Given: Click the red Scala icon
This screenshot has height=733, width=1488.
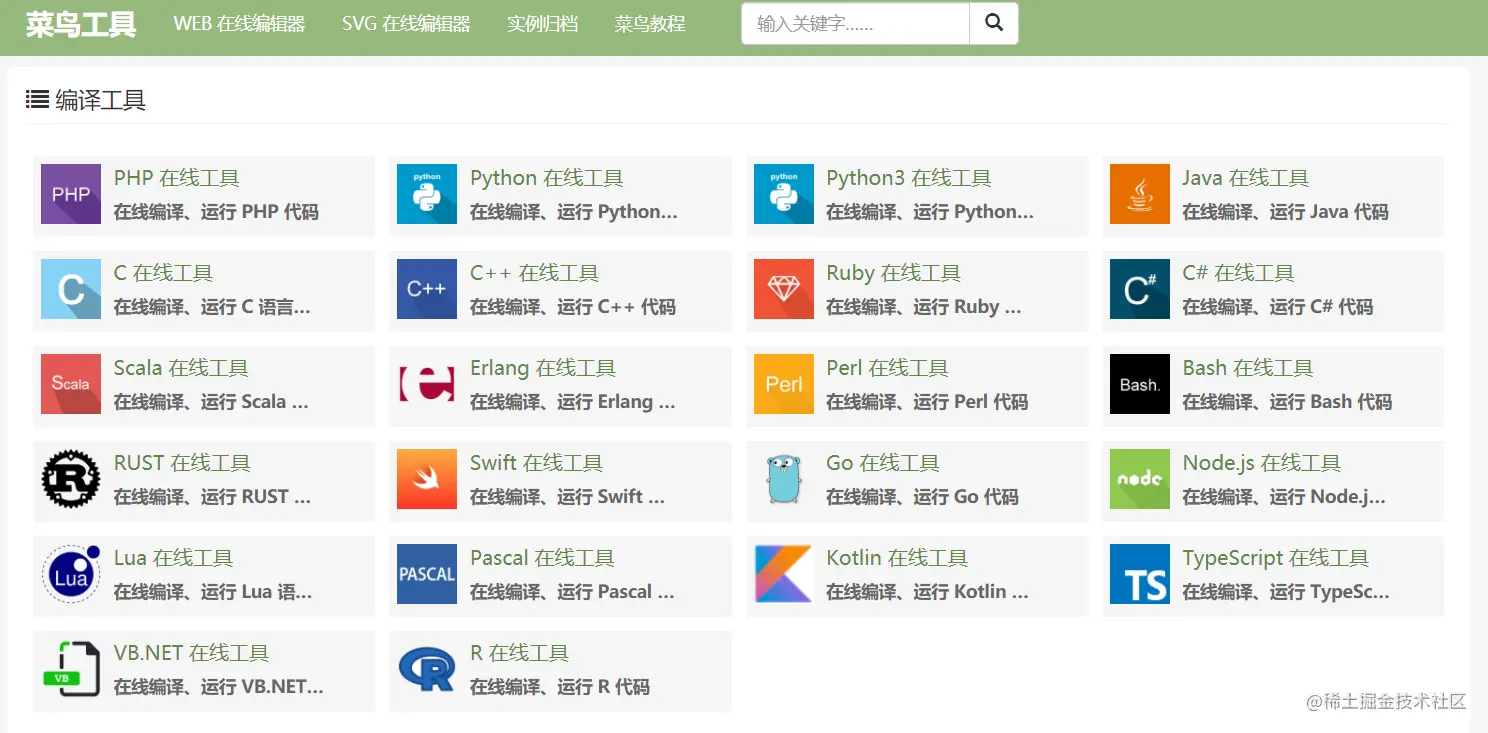Looking at the screenshot, I should coord(71,384).
